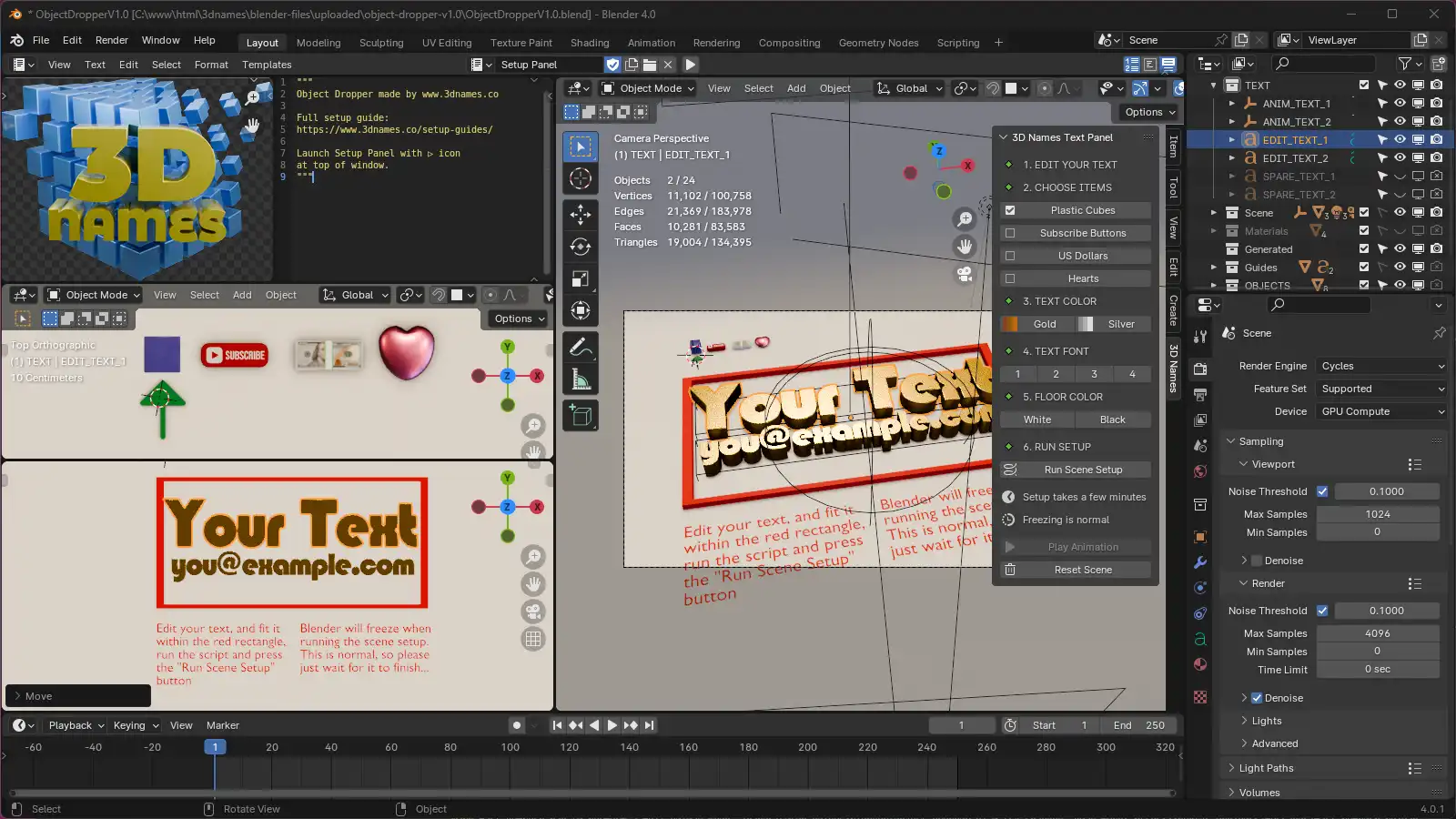Enable the Subscribe Buttons checkbox
The height and width of the screenshot is (819, 1456).
click(1009, 233)
